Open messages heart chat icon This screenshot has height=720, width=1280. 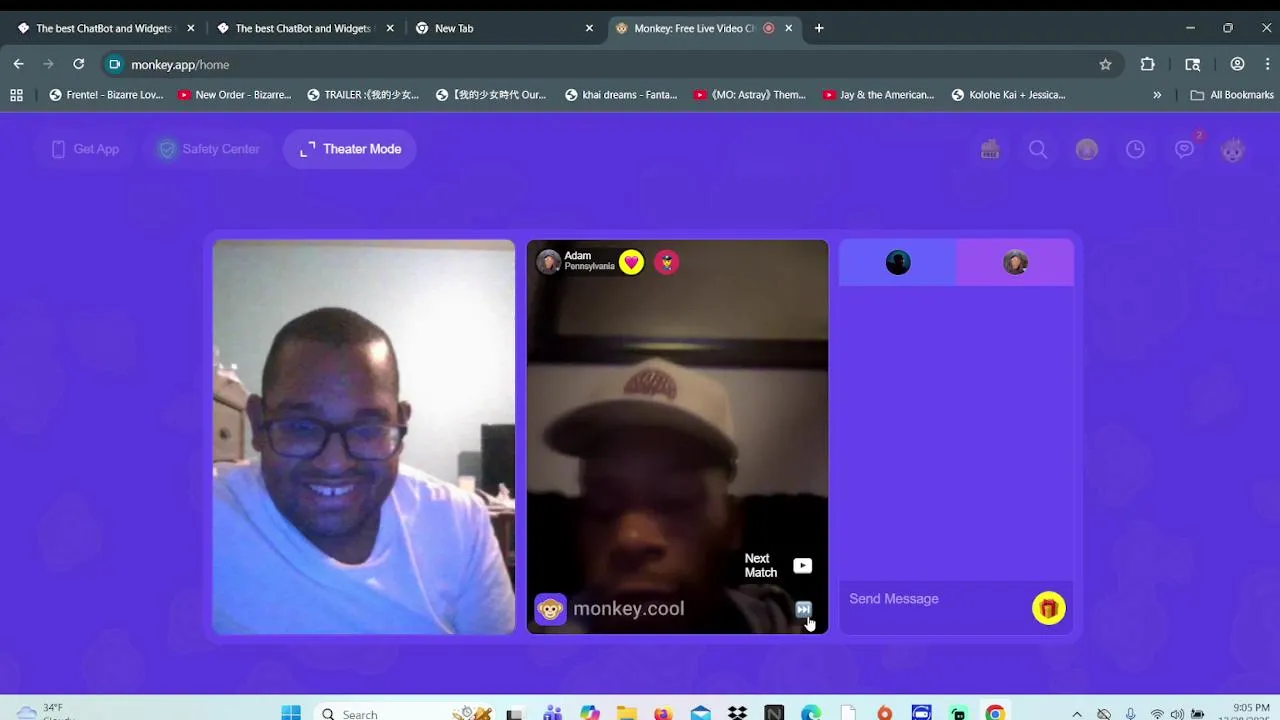(1184, 149)
